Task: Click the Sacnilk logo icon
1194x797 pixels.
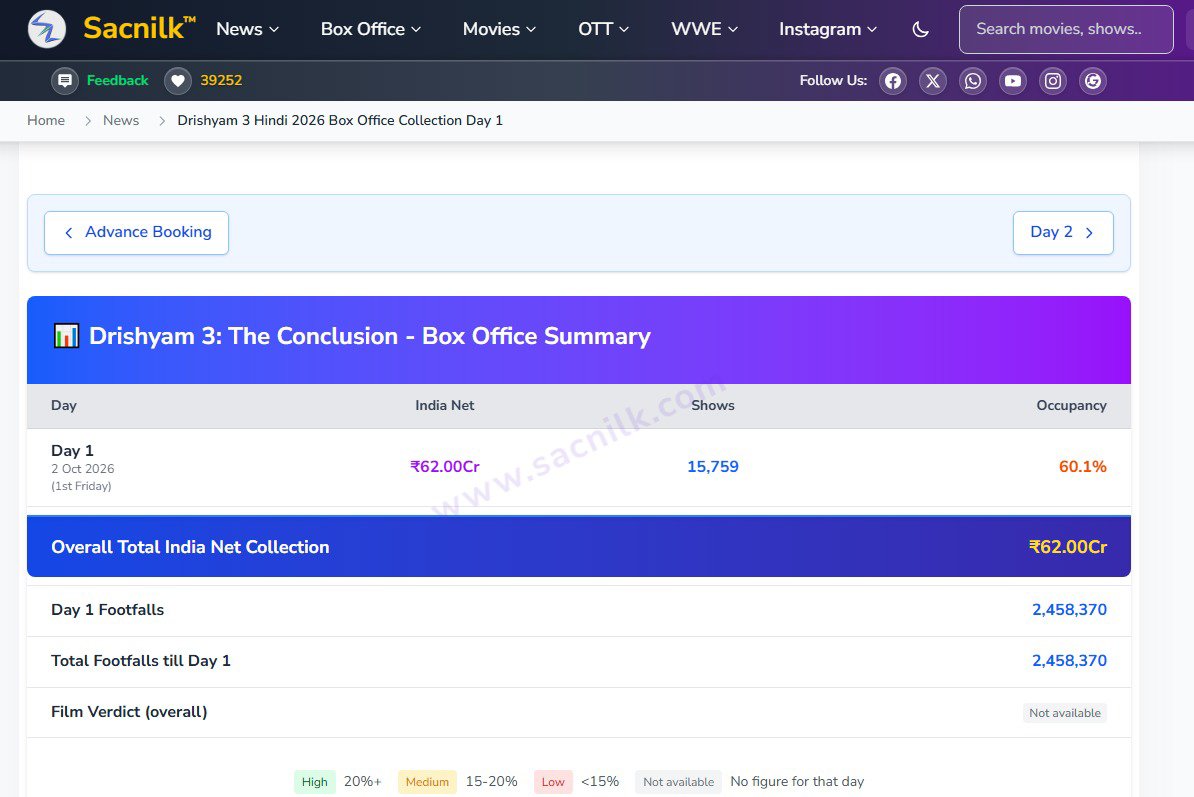Action: (x=46, y=29)
